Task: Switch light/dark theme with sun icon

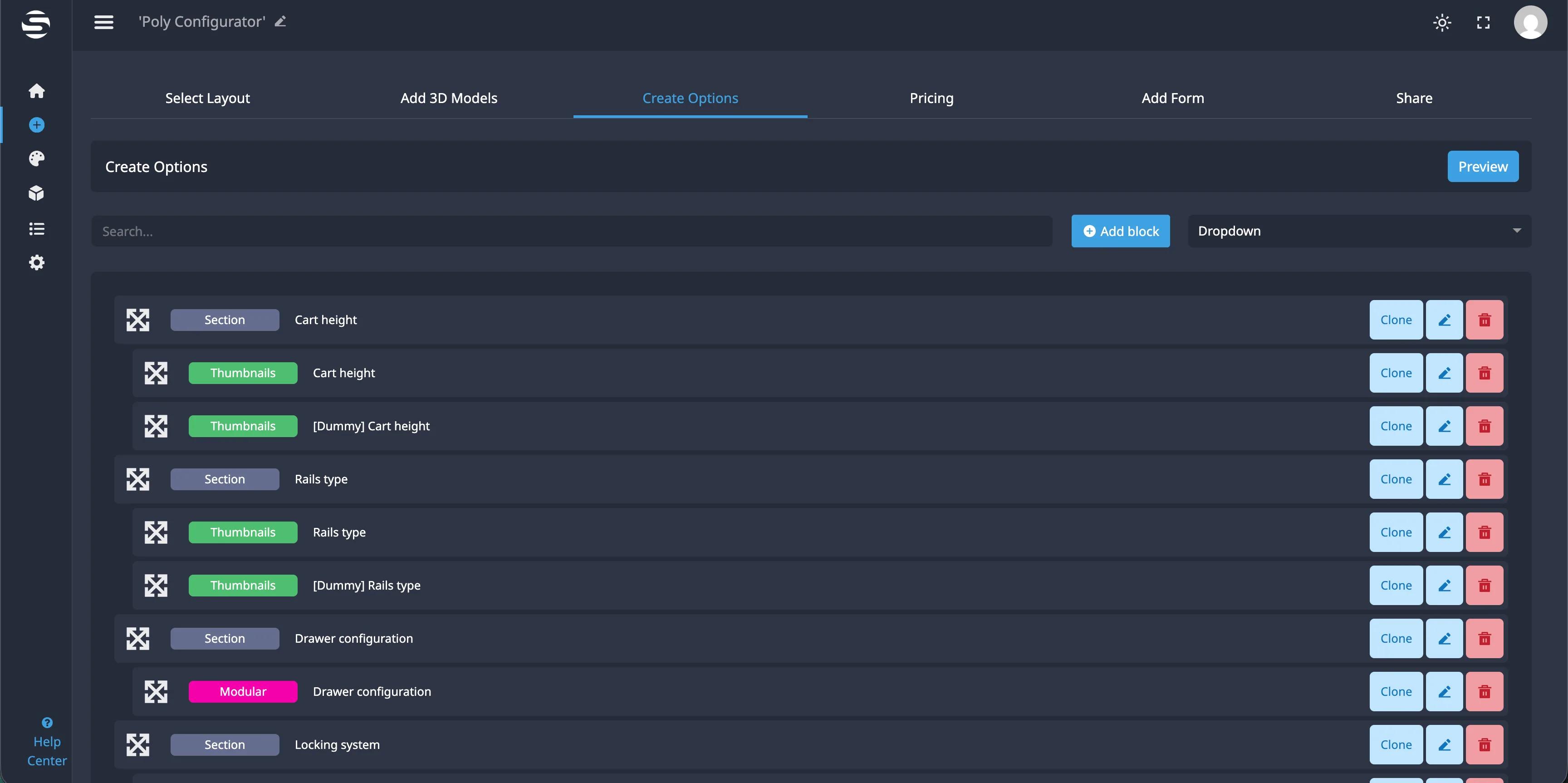Action: 1442,23
